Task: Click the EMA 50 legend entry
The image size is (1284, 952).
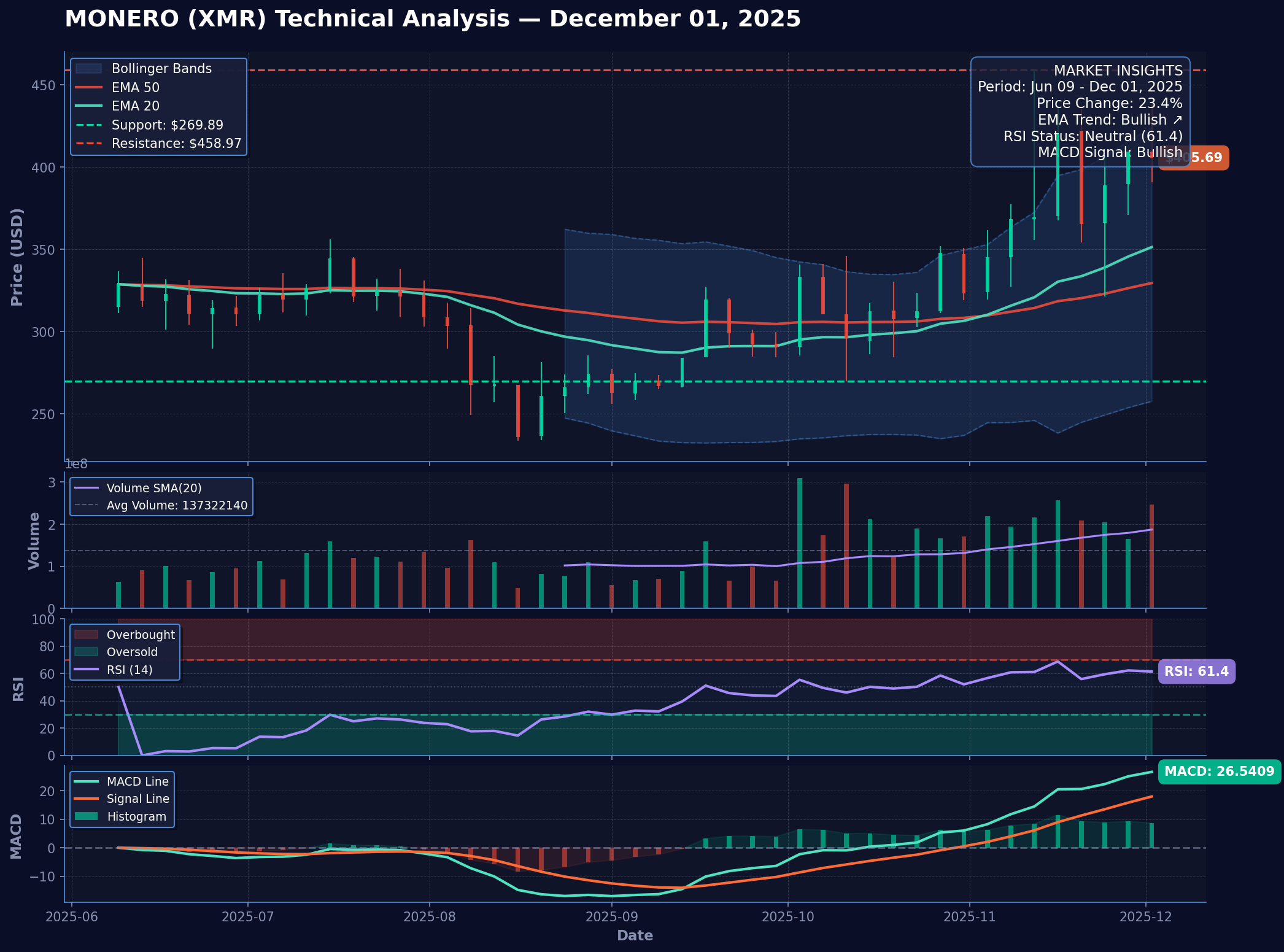Action: pos(135,88)
